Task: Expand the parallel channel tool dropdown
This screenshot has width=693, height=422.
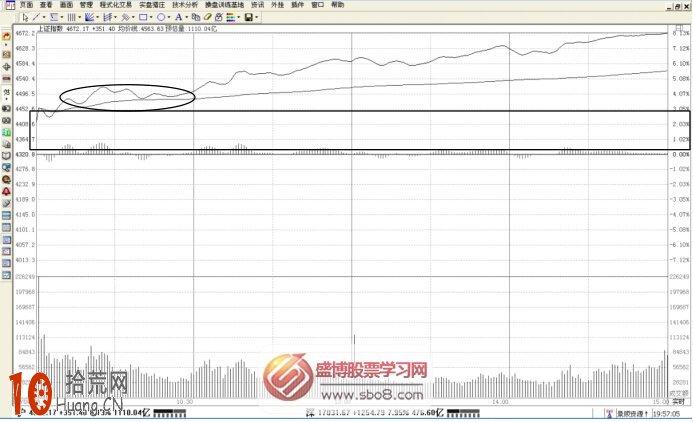Action: coord(133,17)
